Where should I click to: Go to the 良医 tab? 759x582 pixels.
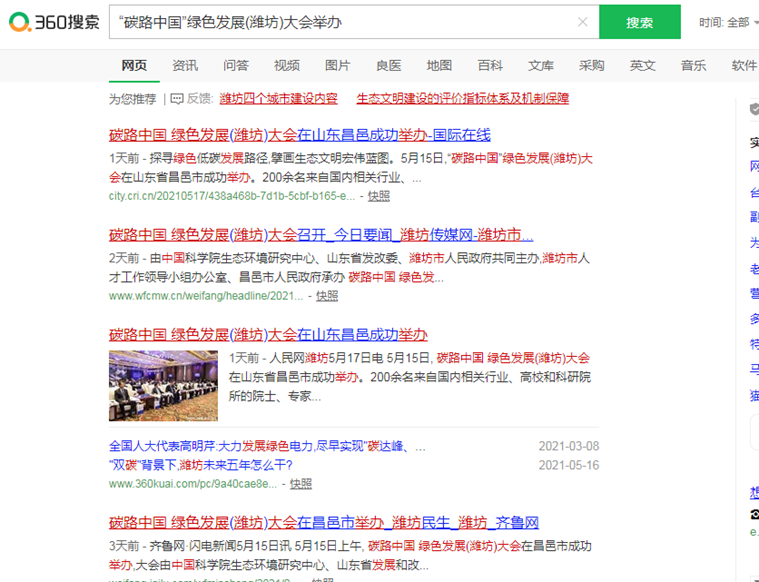(388, 65)
